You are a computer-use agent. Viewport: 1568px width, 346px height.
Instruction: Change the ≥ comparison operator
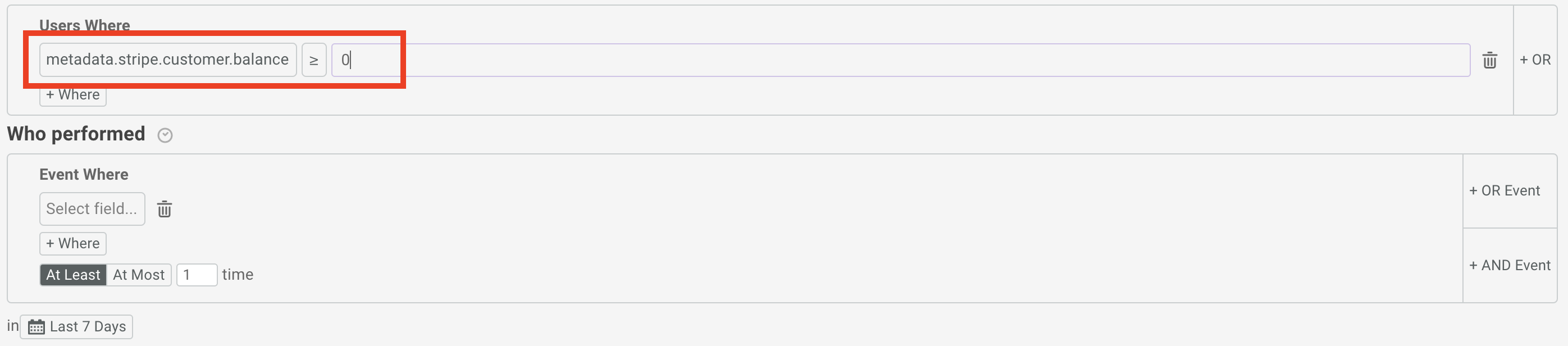coord(314,60)
